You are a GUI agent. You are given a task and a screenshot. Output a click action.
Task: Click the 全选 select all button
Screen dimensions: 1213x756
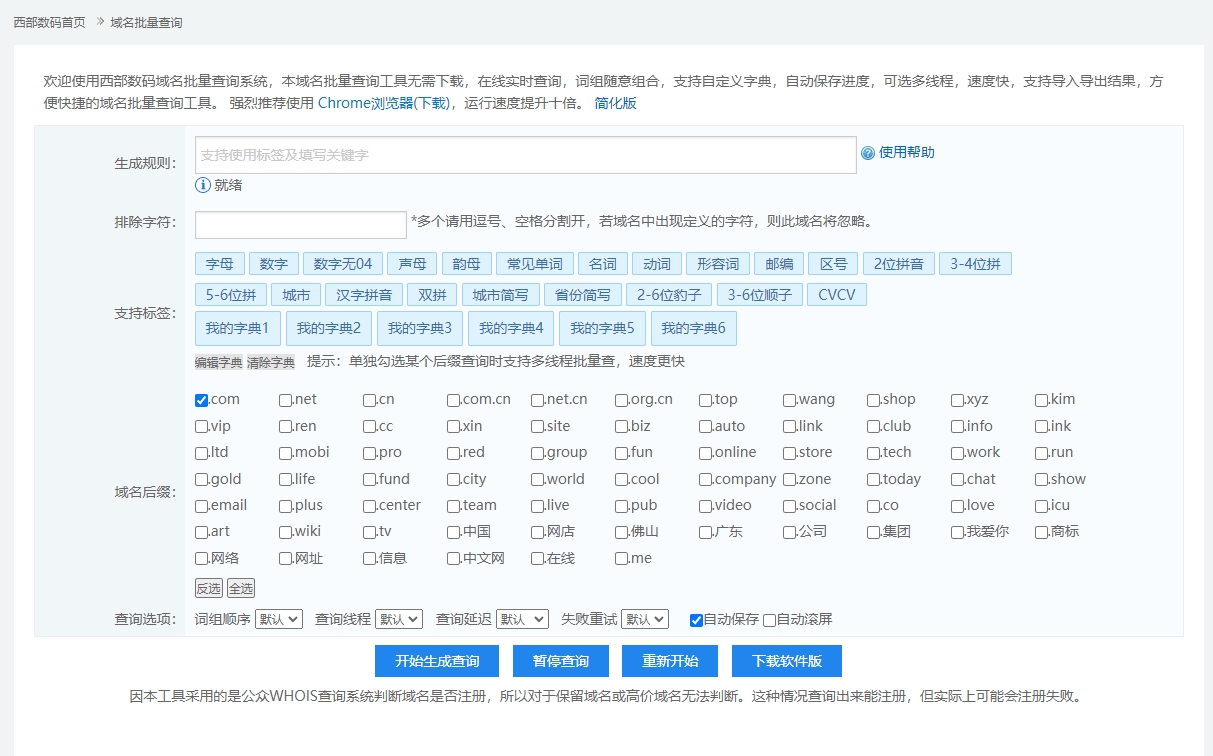point(241,588)
